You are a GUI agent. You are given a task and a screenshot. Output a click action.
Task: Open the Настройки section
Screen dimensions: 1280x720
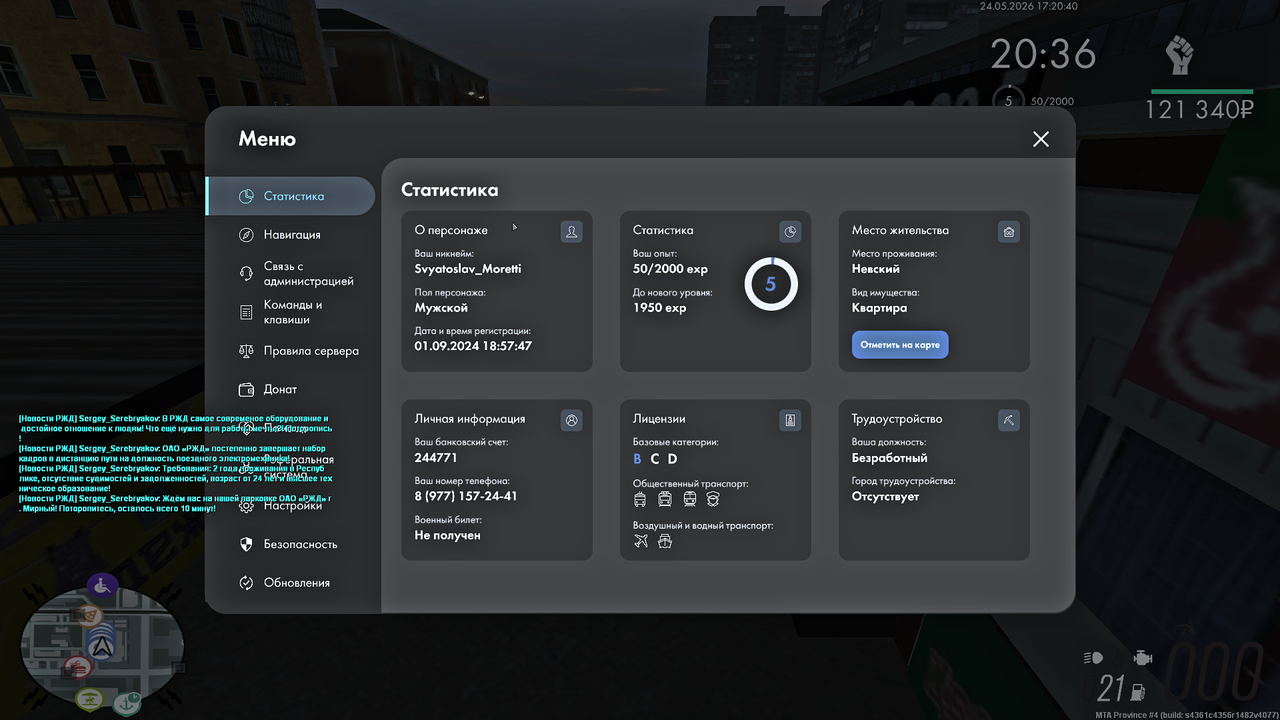pos(290,506)
